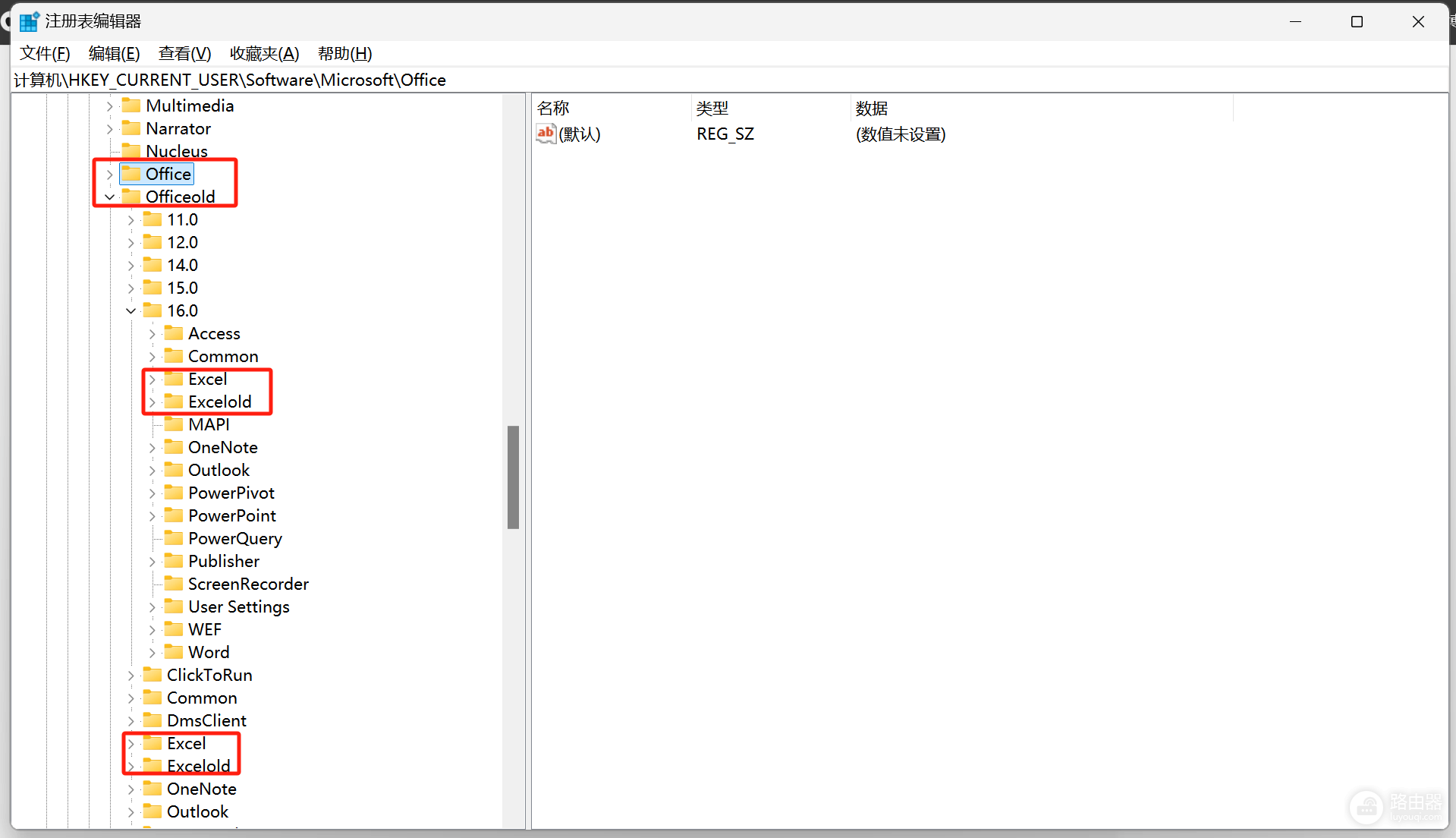Open the 编辑(E) menu

pyautogui.click(x=115, y=53)
